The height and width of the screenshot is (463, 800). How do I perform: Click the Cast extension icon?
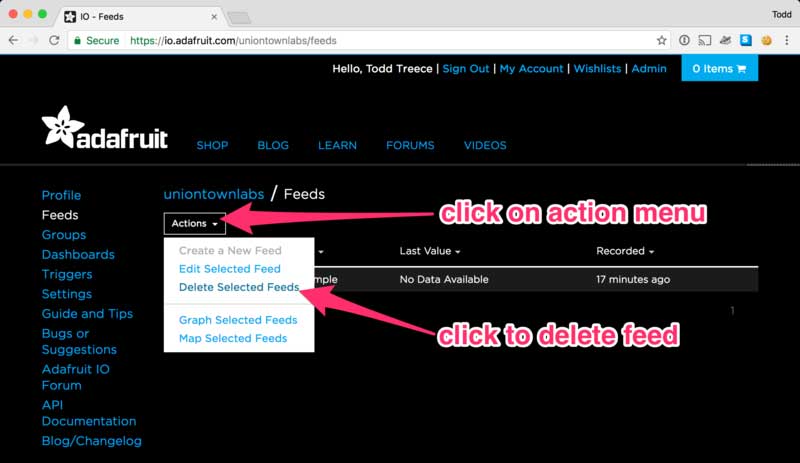click(704, 41)
